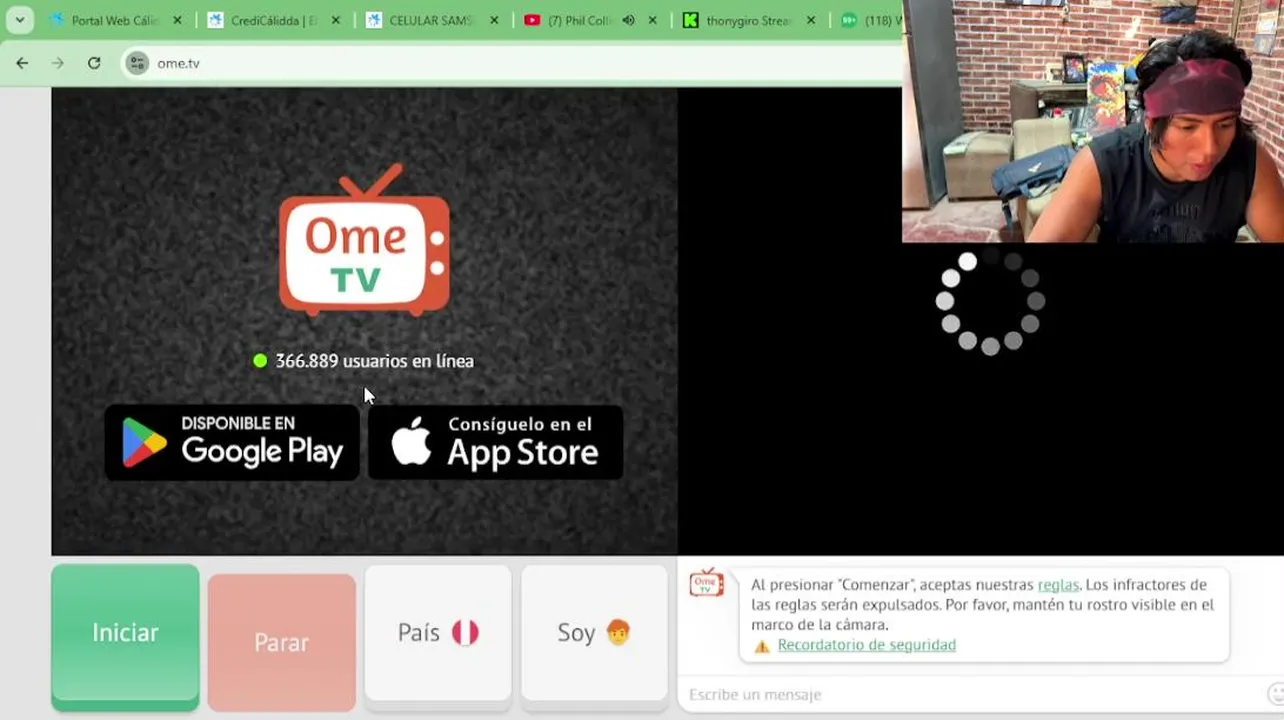Mute the YouTube tab audio icon
The height and width of the screenshot is (720, 1284).
pyautogui.click(x=628, y=20)
